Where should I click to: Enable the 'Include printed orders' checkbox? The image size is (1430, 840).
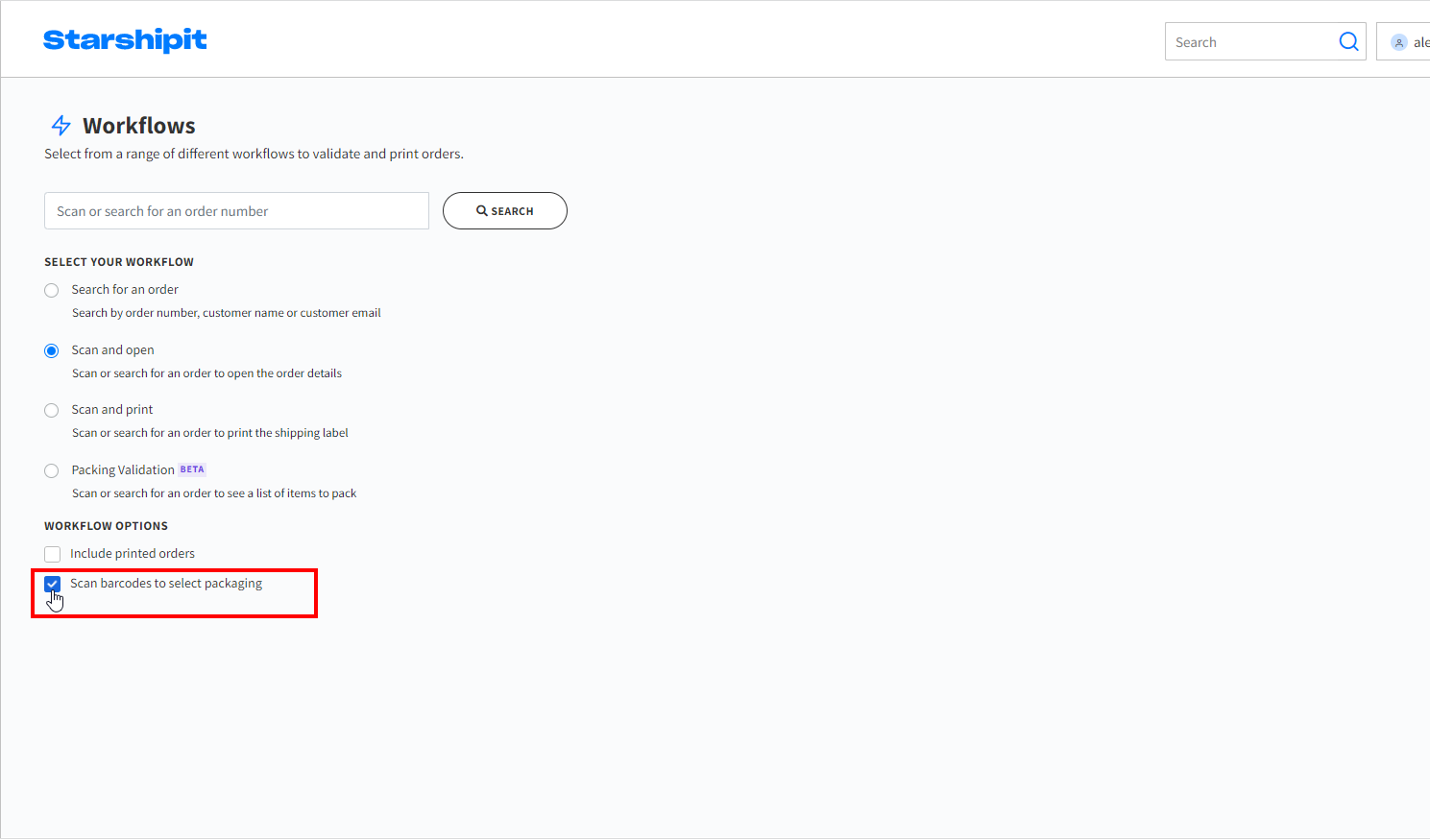53,554
